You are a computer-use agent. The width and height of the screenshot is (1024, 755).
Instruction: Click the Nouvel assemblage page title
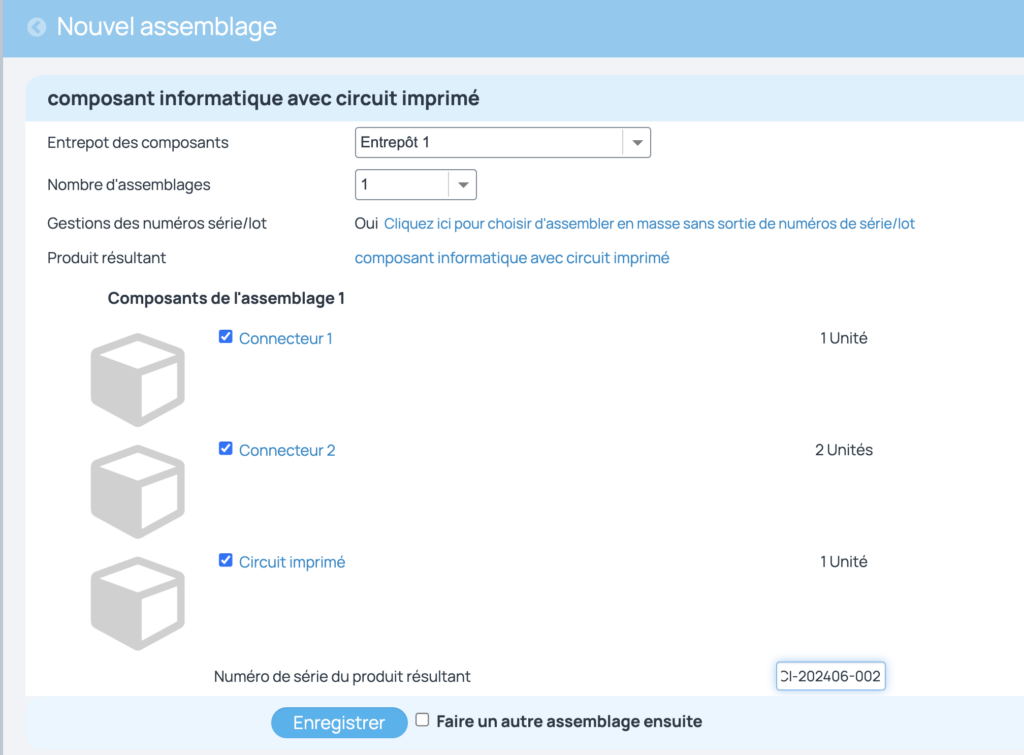[167, 27]
